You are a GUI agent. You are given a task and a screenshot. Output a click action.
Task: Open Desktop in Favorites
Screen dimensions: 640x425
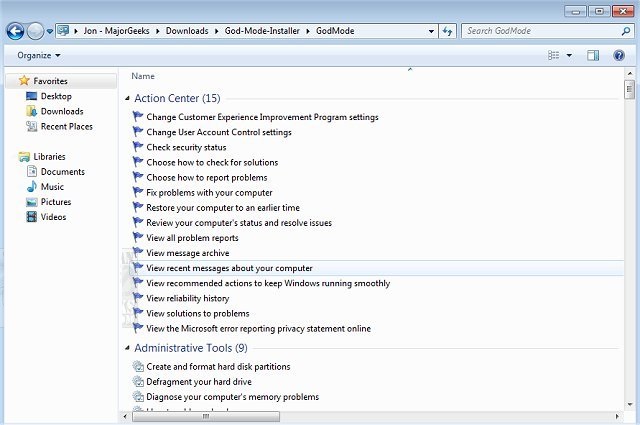tap(56, 96)
